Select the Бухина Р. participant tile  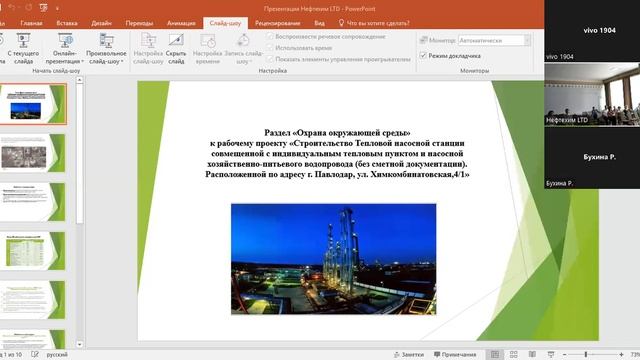pyautogui.click(x=592, y=158)
